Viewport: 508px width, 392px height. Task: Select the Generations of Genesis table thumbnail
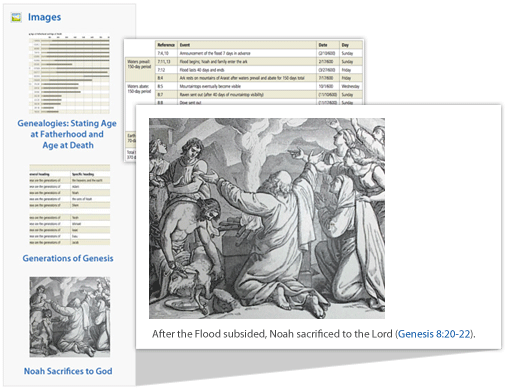point(69,205)
